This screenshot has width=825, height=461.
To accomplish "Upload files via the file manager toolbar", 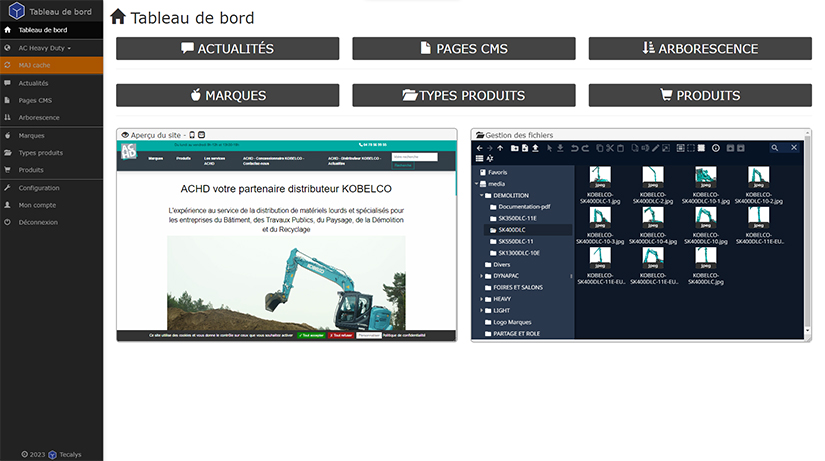I will [535, 148].
